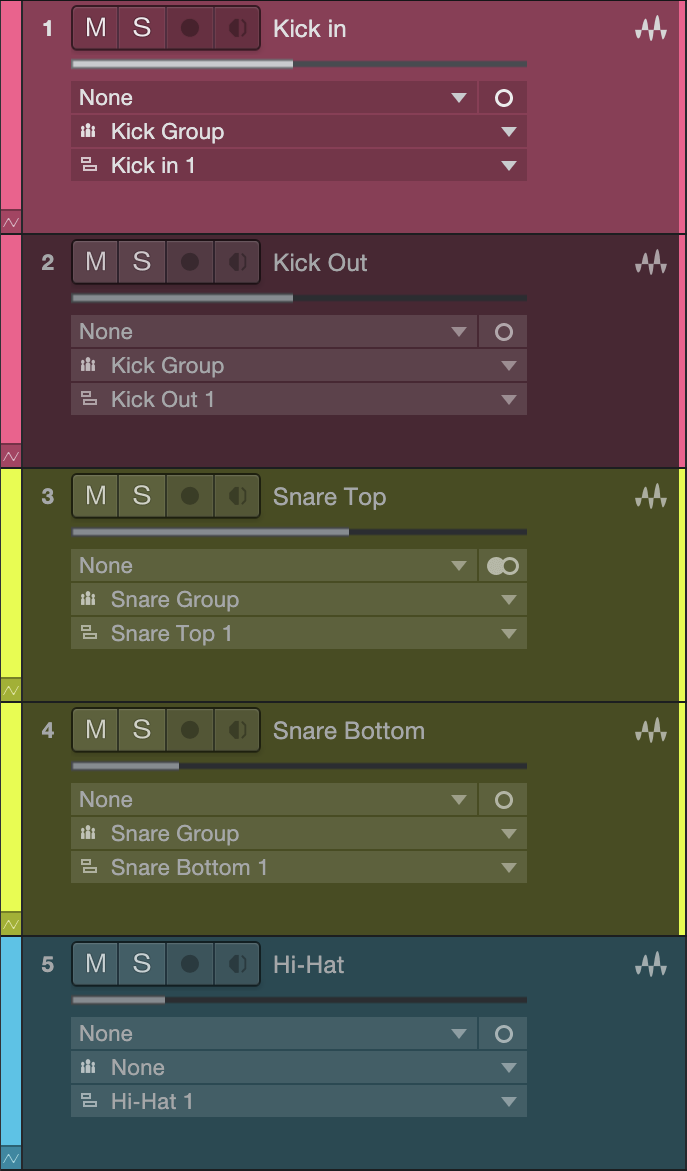The height and width of the screenshot is (1171, 687).
Task: Open input None dropdown on Kick Out
Action: pyautogui.click(x=274, y=332)
